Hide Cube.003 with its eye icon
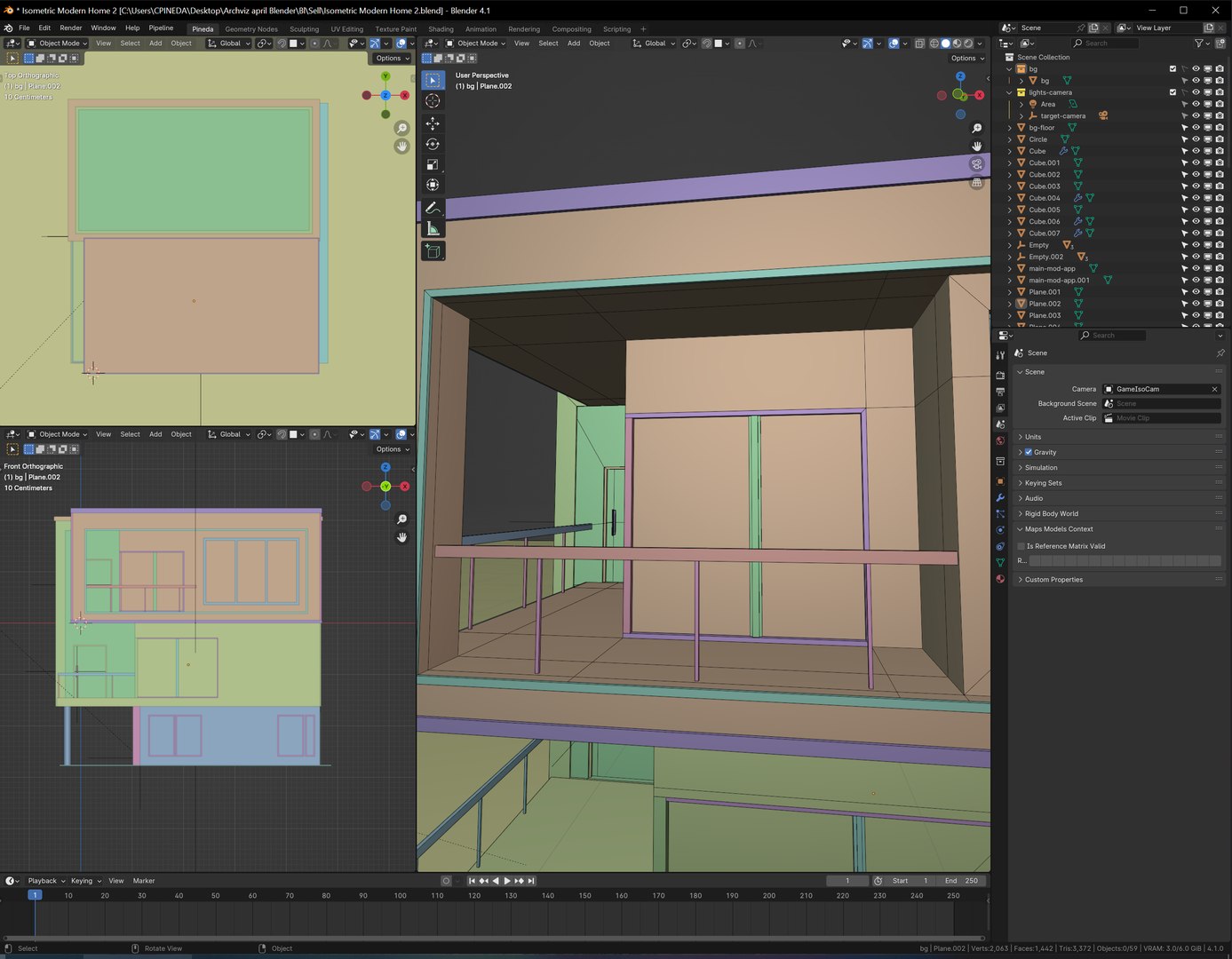Screen dimensions: 1232x959 1196,186
